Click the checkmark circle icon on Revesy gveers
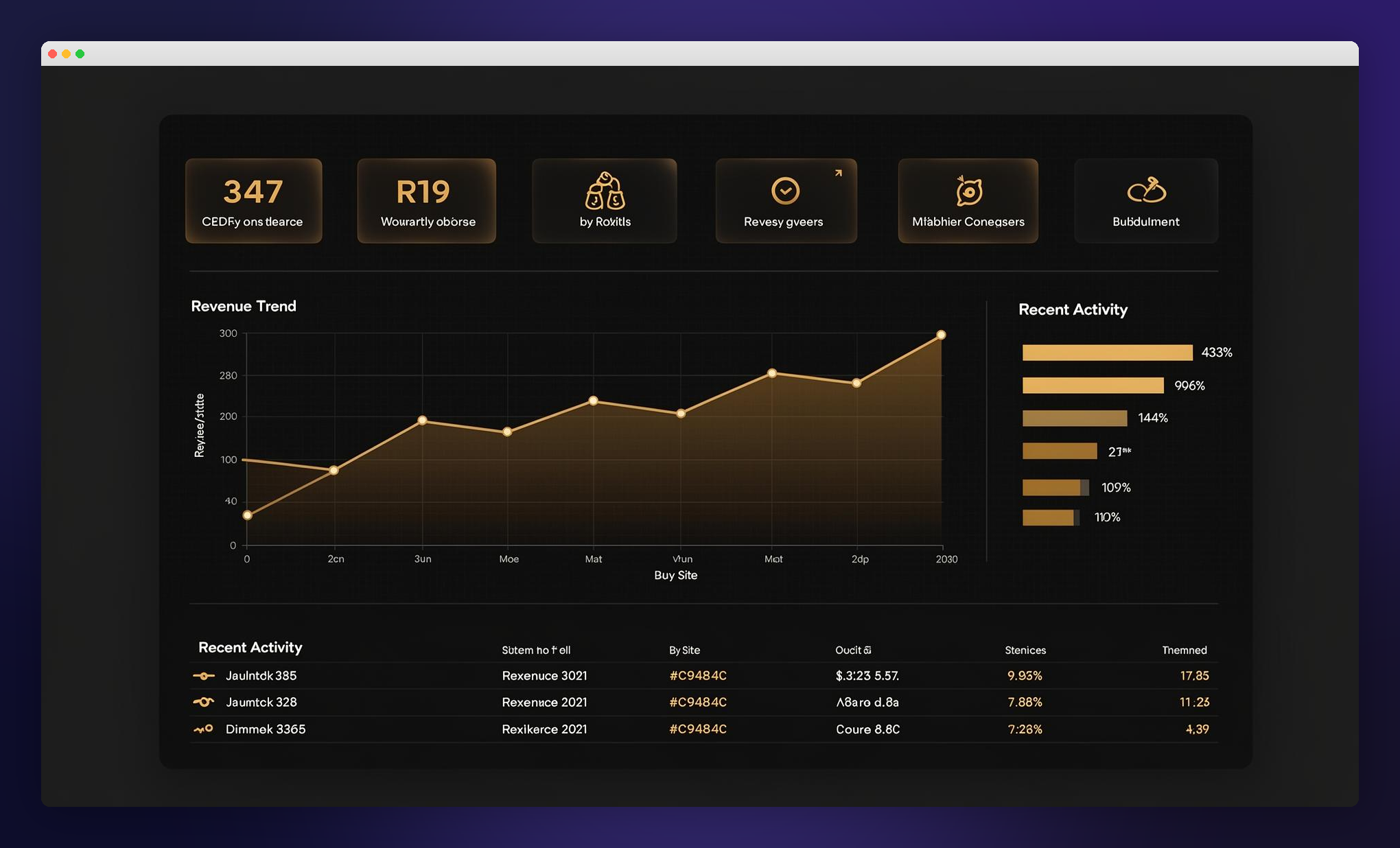This screenshot has width=1400, height=848. [785, 191]
